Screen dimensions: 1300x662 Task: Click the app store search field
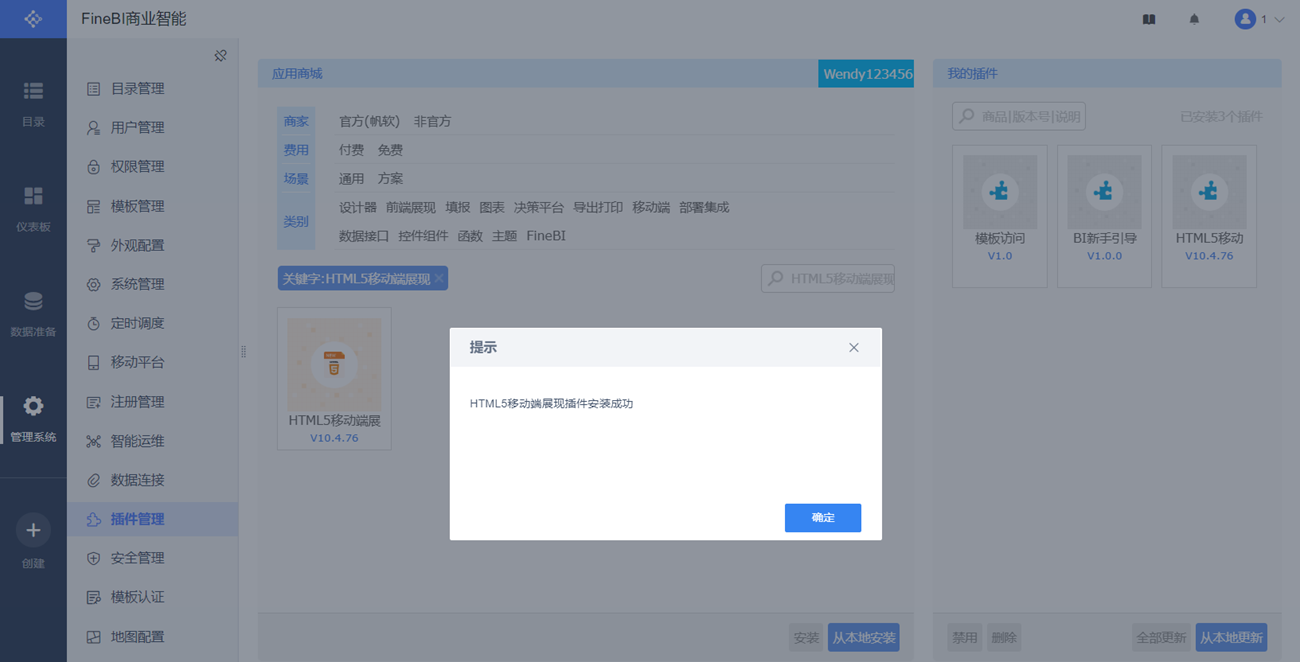(828, 279)
